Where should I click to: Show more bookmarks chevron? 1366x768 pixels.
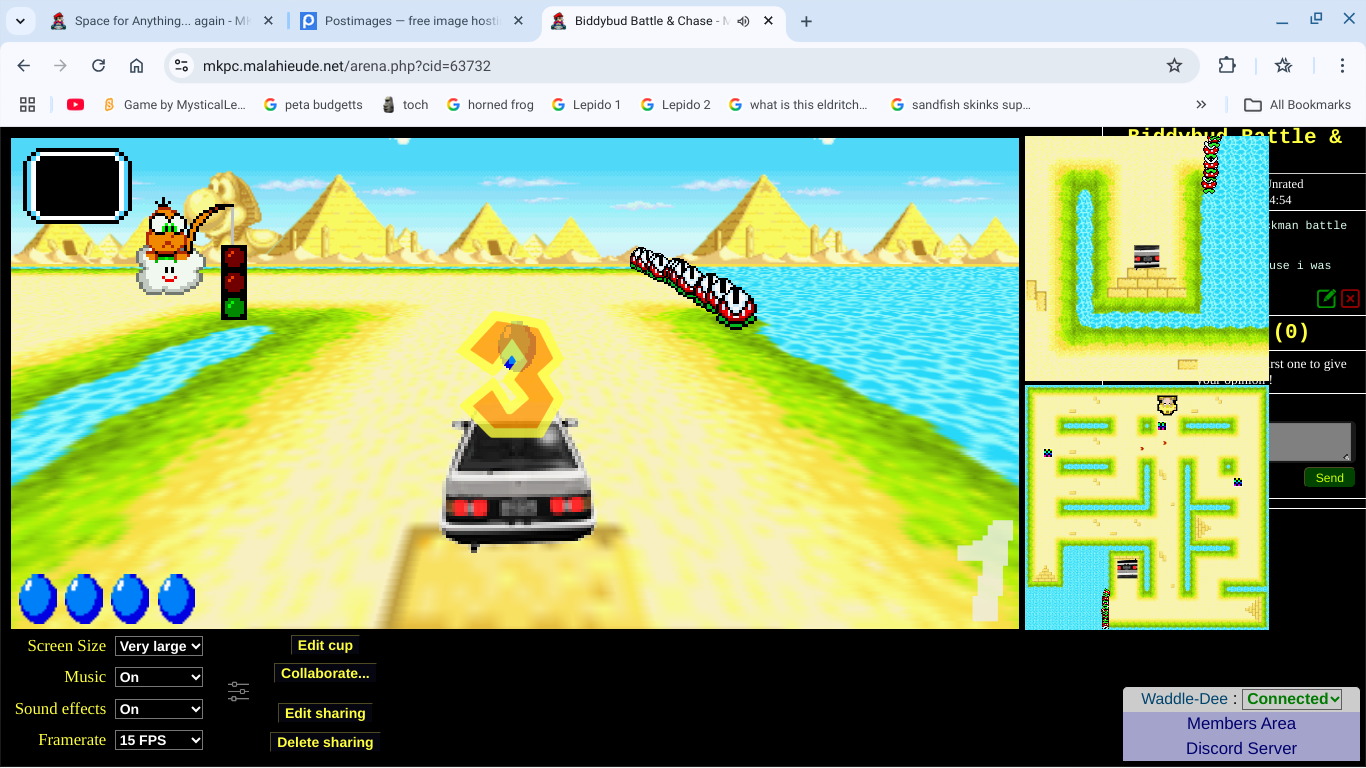point(1201,104)
